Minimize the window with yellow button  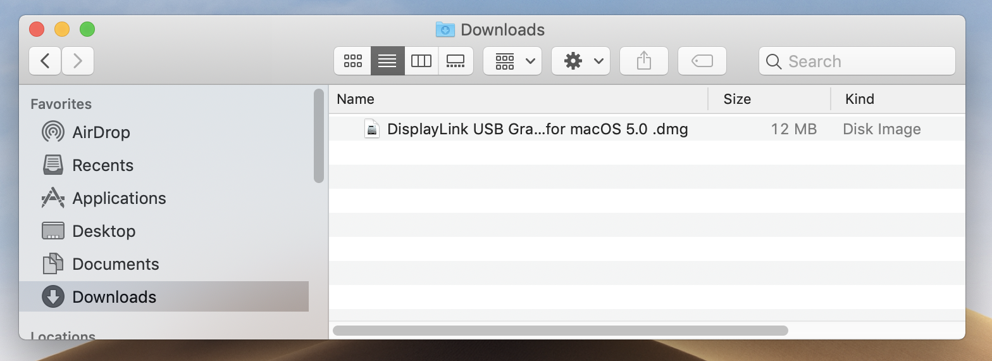tap(62, 29)
